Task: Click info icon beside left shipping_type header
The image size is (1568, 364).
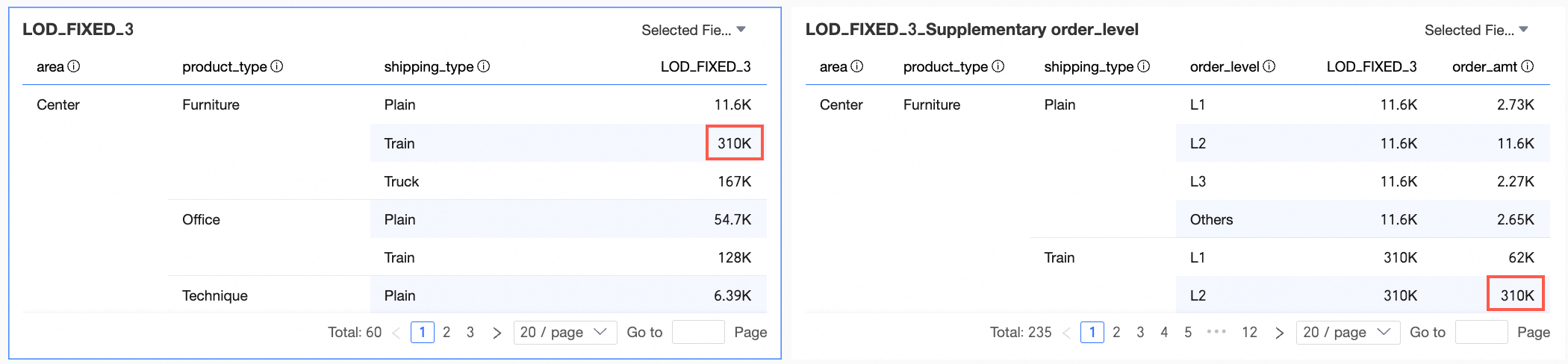Action: [484, 66]
